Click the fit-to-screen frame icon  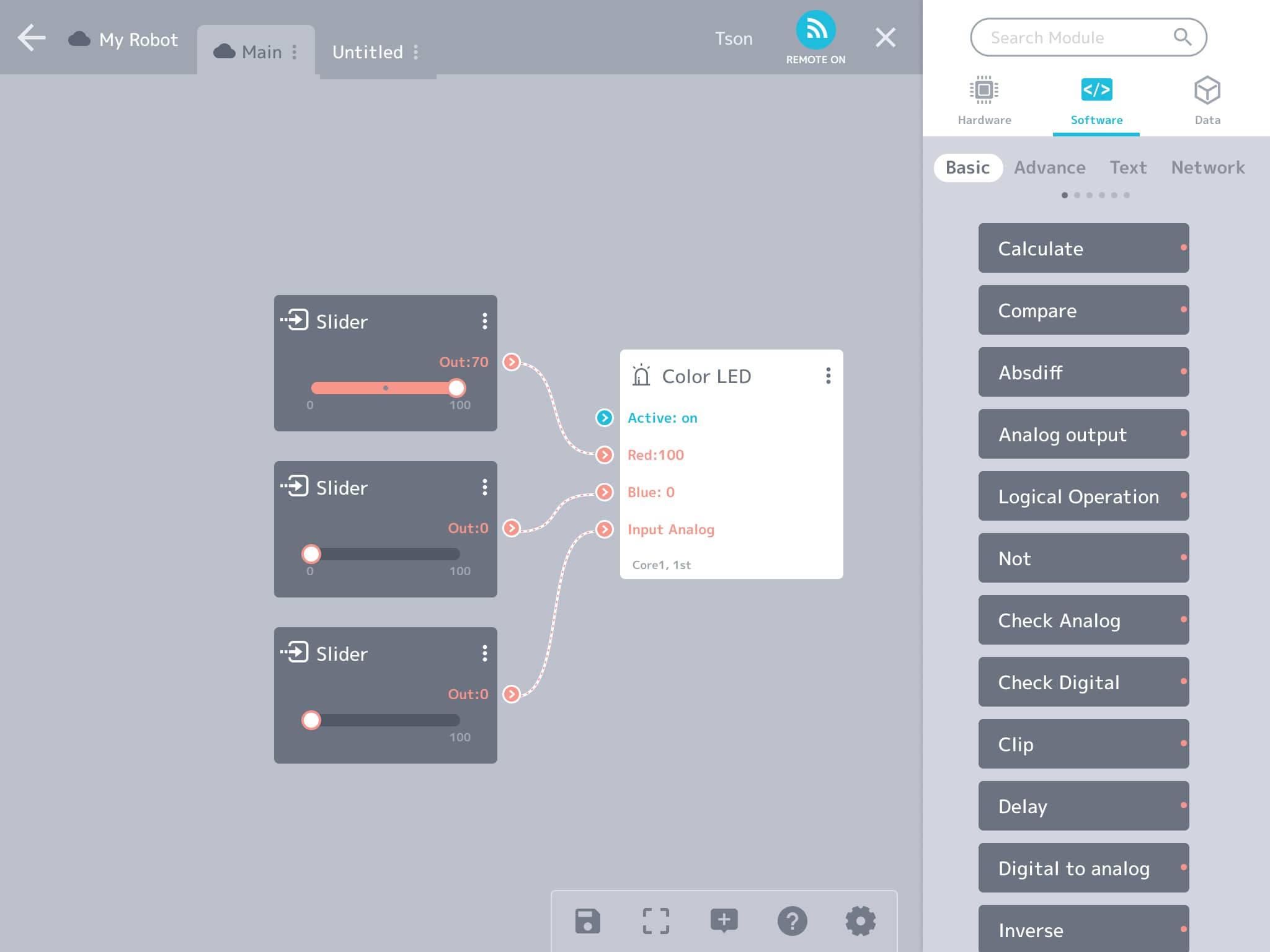pyautogui.click(x=655, y=921)
